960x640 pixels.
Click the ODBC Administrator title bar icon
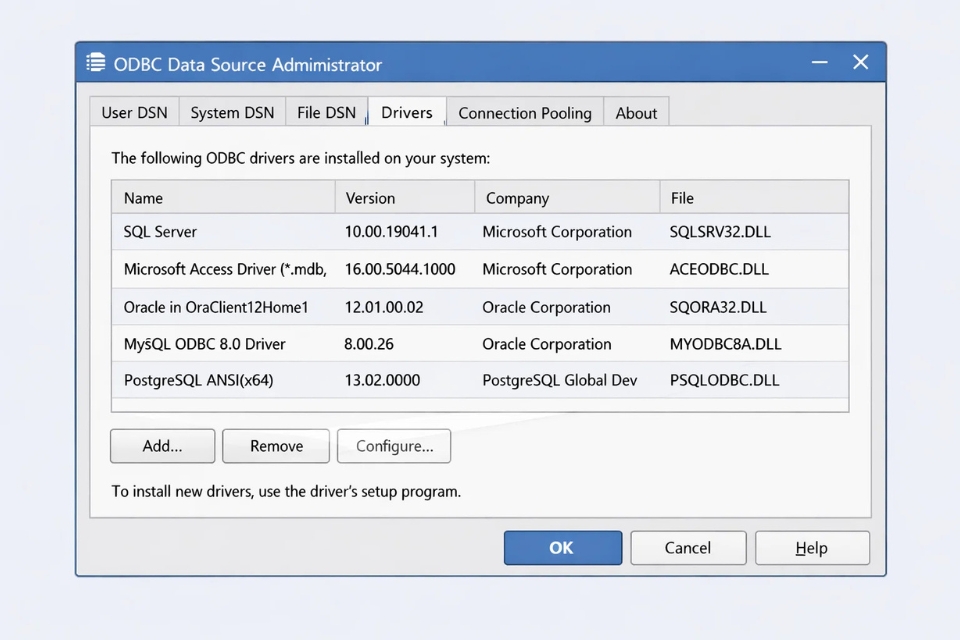[x=95, y=62]
